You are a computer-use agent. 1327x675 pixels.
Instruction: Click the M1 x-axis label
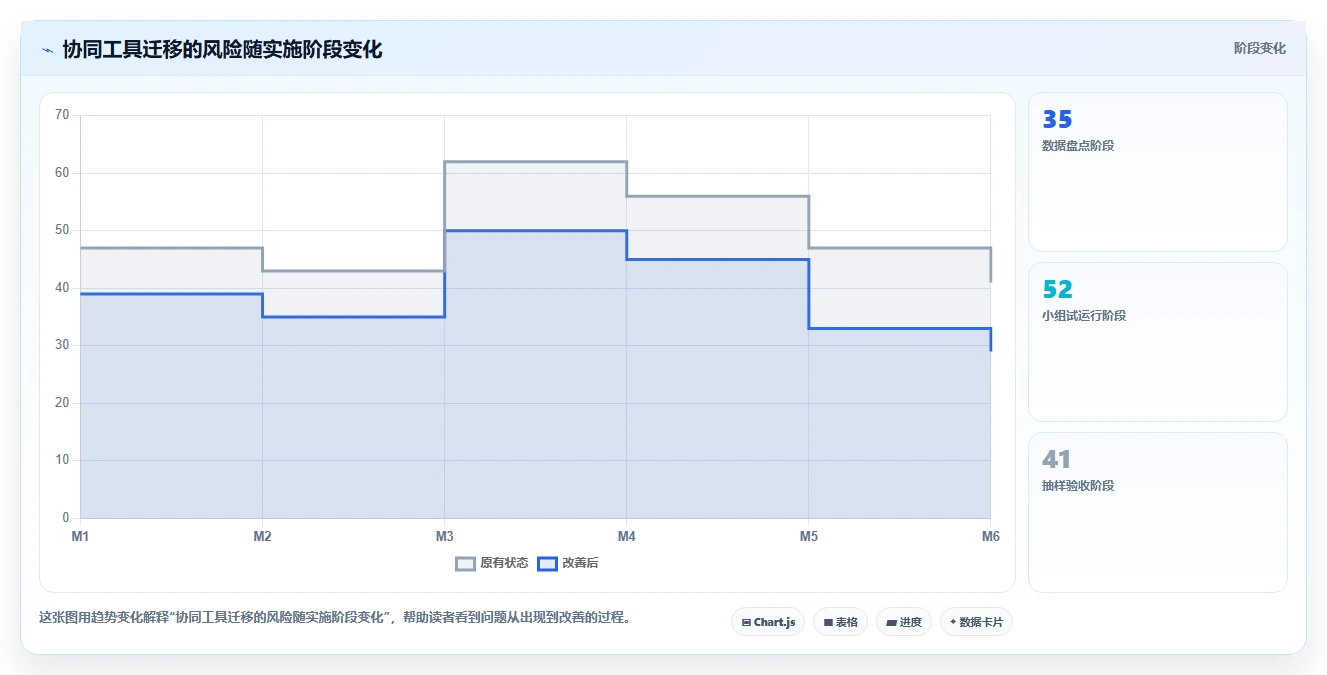coord(80,536)
